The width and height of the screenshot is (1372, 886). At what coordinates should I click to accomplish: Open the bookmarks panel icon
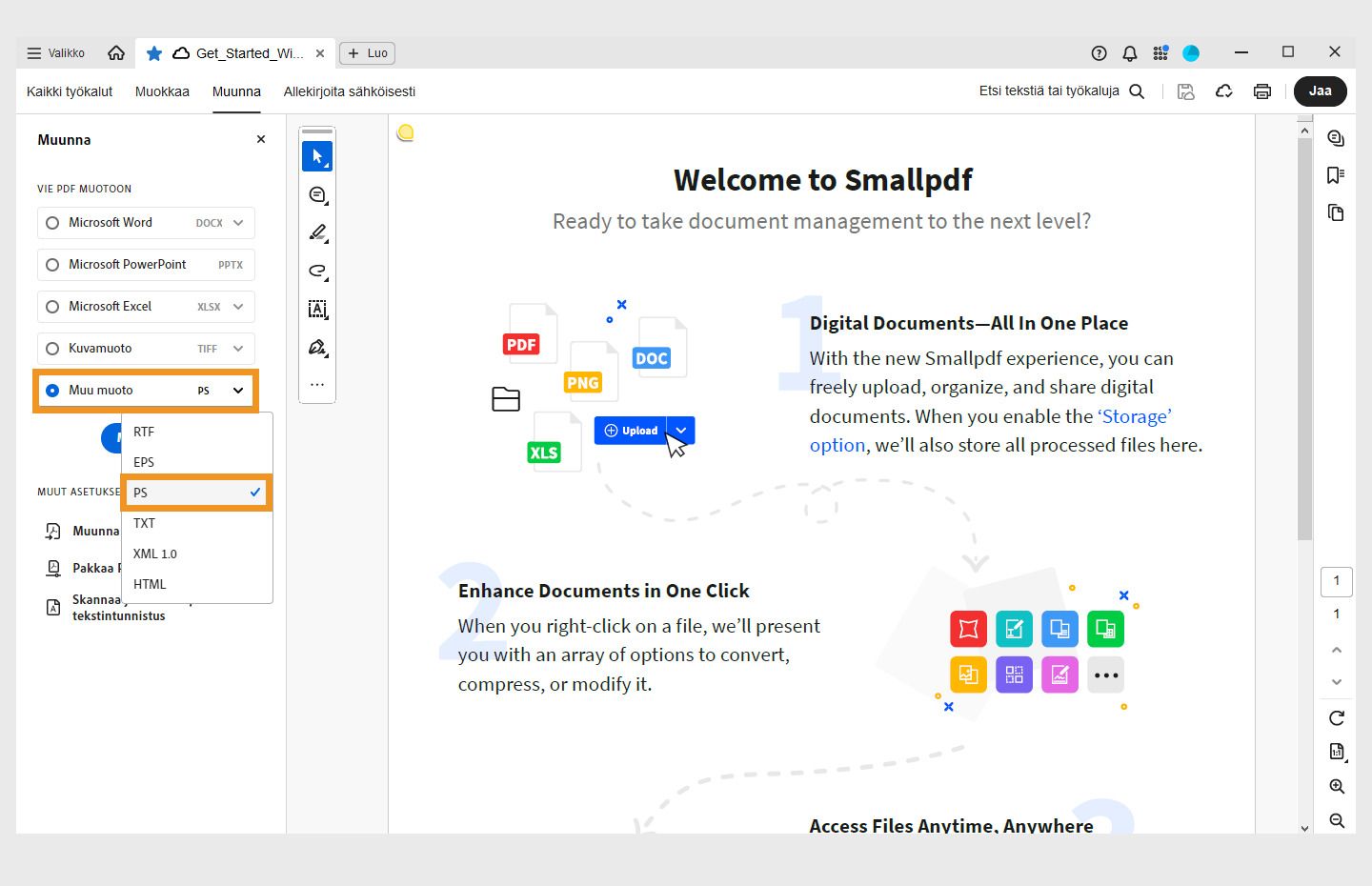click(x=1336, y=175)
